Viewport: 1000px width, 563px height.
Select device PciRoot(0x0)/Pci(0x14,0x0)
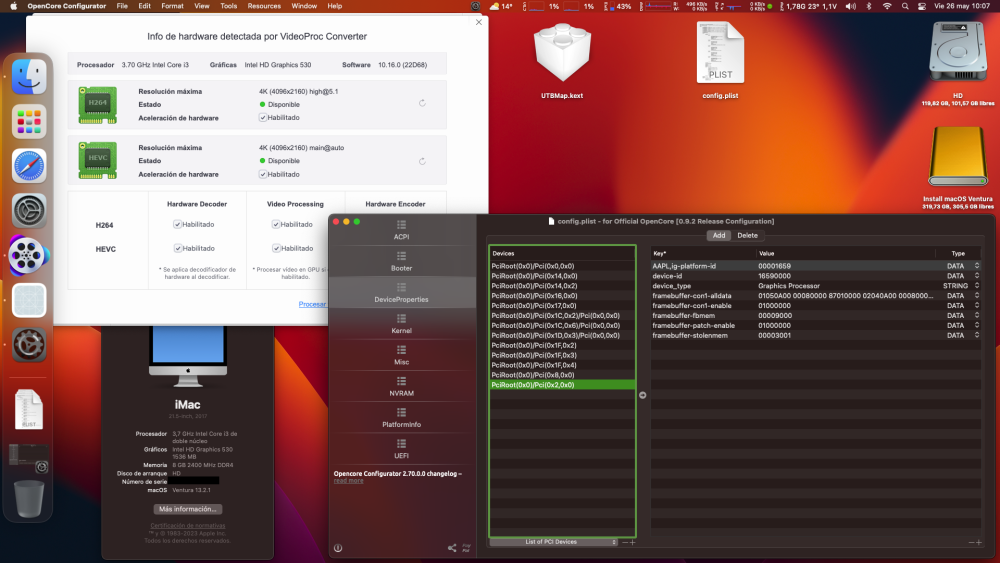(x=562, y=276)
